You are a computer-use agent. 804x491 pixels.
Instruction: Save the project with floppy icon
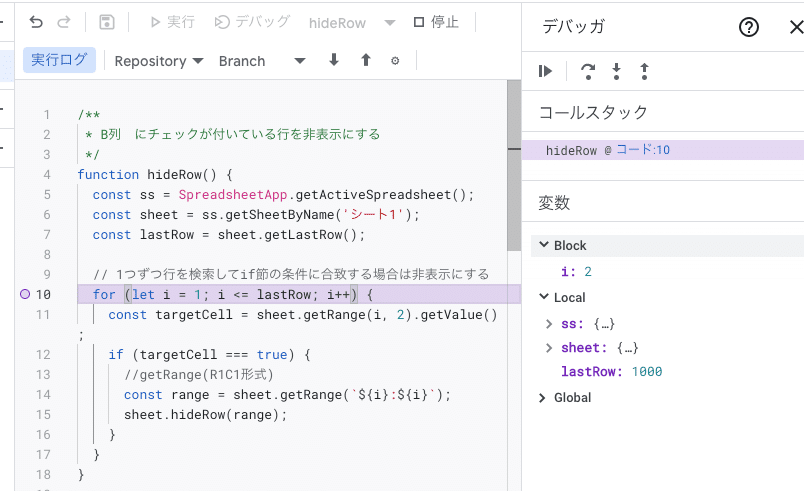pos(107,22)
